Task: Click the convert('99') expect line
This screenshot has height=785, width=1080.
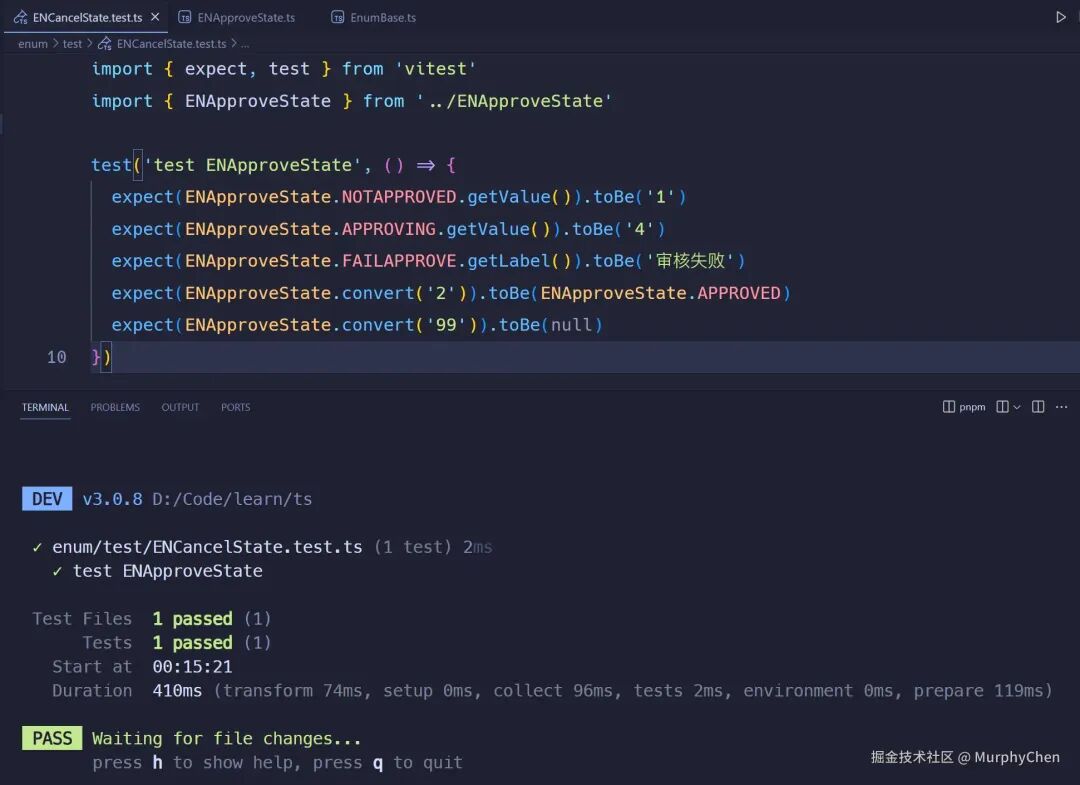Action: pyautogui.click(x=357, y=325)
